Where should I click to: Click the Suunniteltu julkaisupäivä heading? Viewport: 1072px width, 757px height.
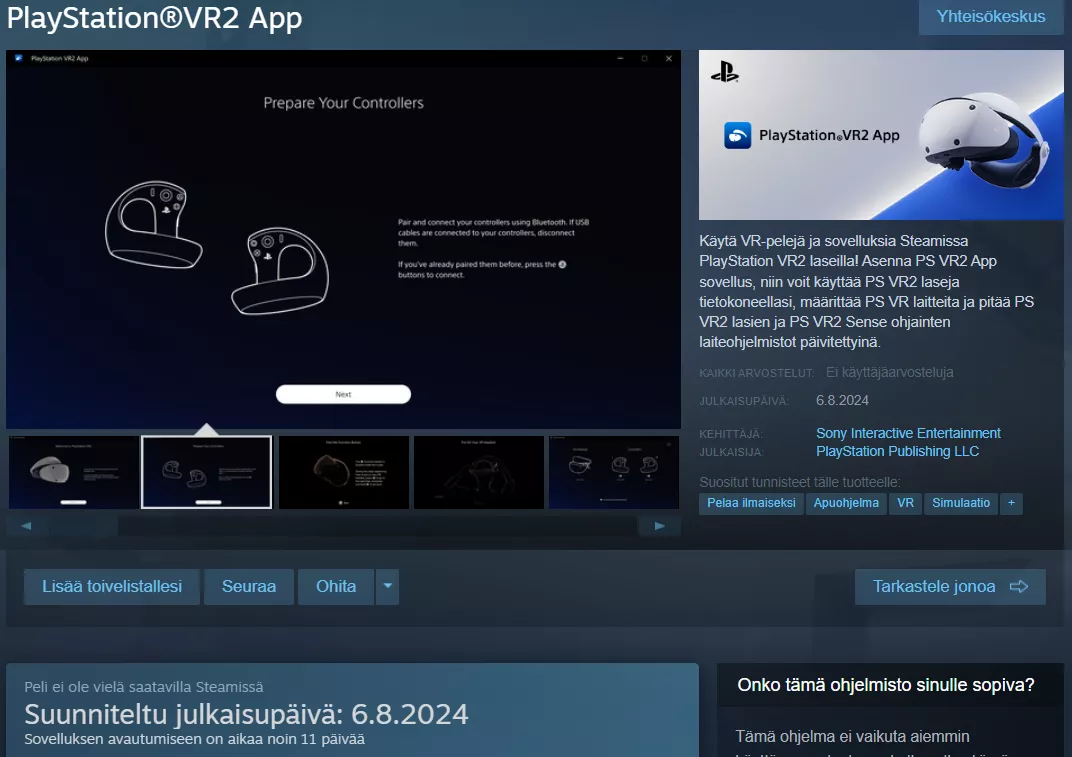click(x=246, y=715)
